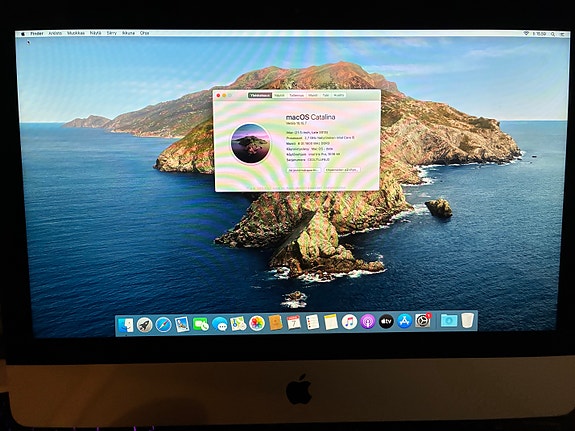Image resolution: width=575 pixels, height=431 pixels.
Task: Click the menu bar clock
Action: pos(539,34)
